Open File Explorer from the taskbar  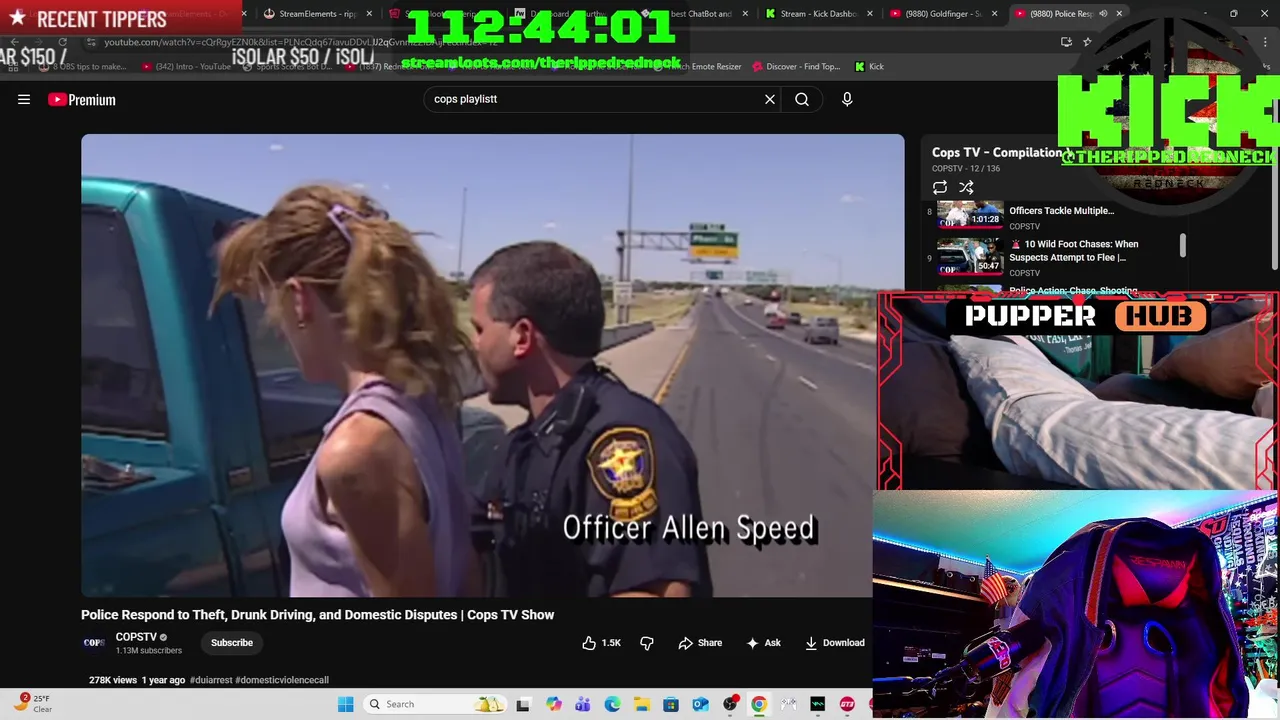[x=641, y=704]
